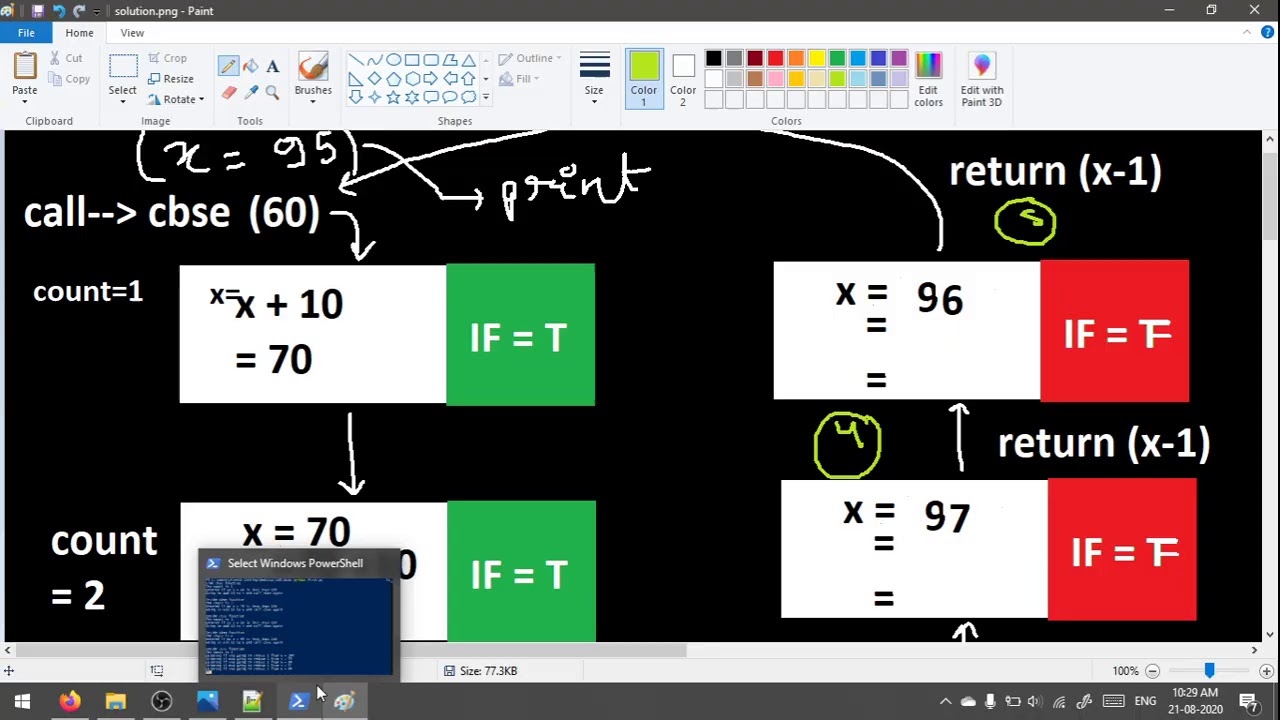Screen dimensions: 1280x720
Task: Switch to the View tab
Action: pos(132,33)
